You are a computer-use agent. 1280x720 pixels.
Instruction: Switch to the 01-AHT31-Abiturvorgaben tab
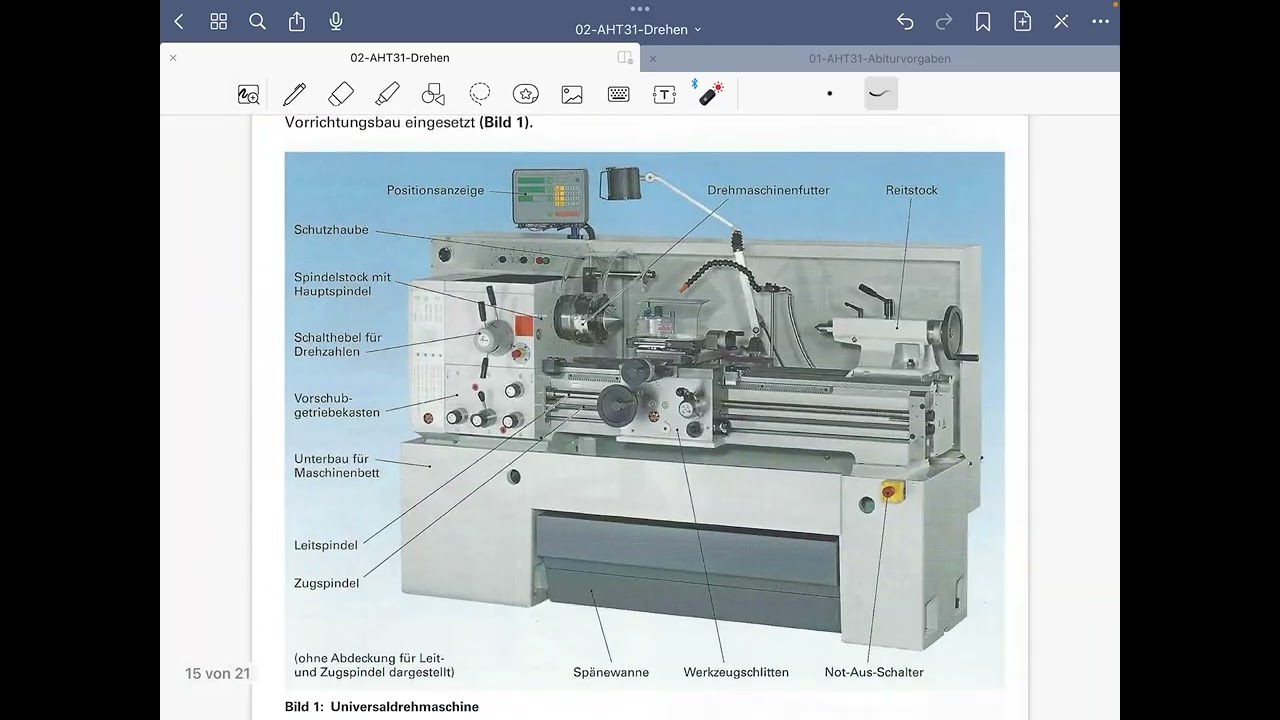(x=880, y=58)
